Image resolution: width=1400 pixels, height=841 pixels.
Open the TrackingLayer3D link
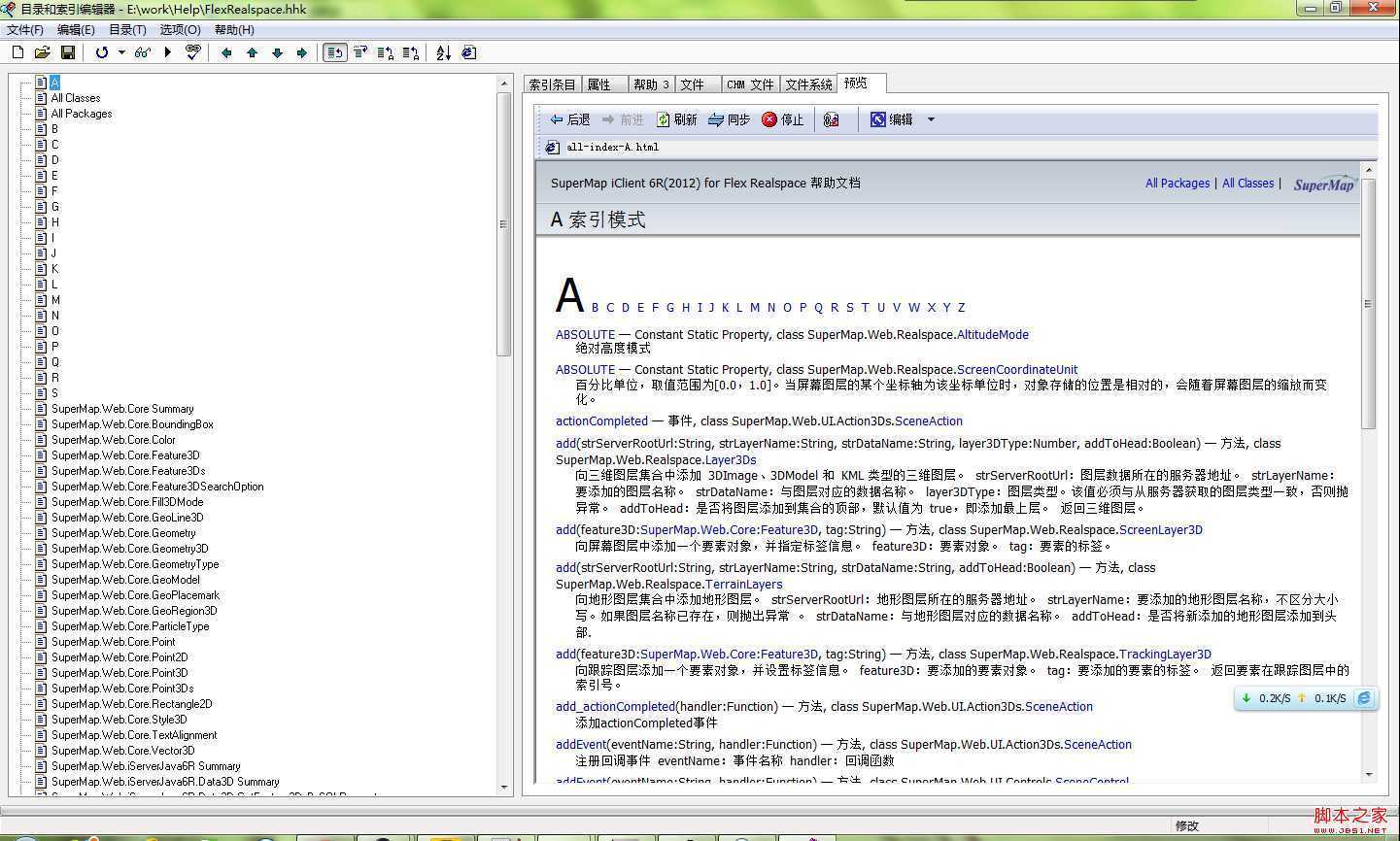[1165, 654]
